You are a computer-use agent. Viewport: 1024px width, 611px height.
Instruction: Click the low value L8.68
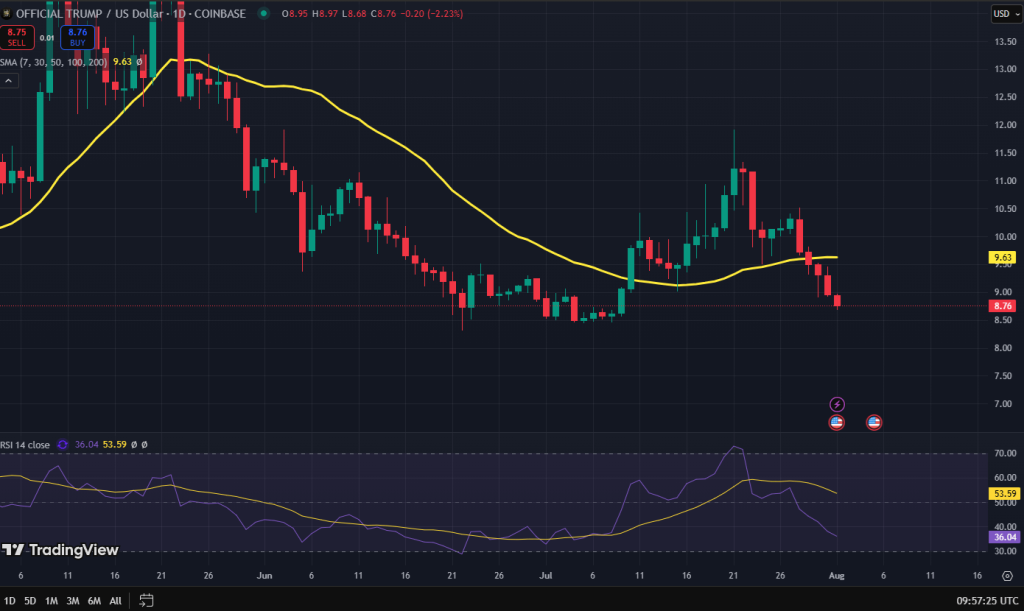354,14
